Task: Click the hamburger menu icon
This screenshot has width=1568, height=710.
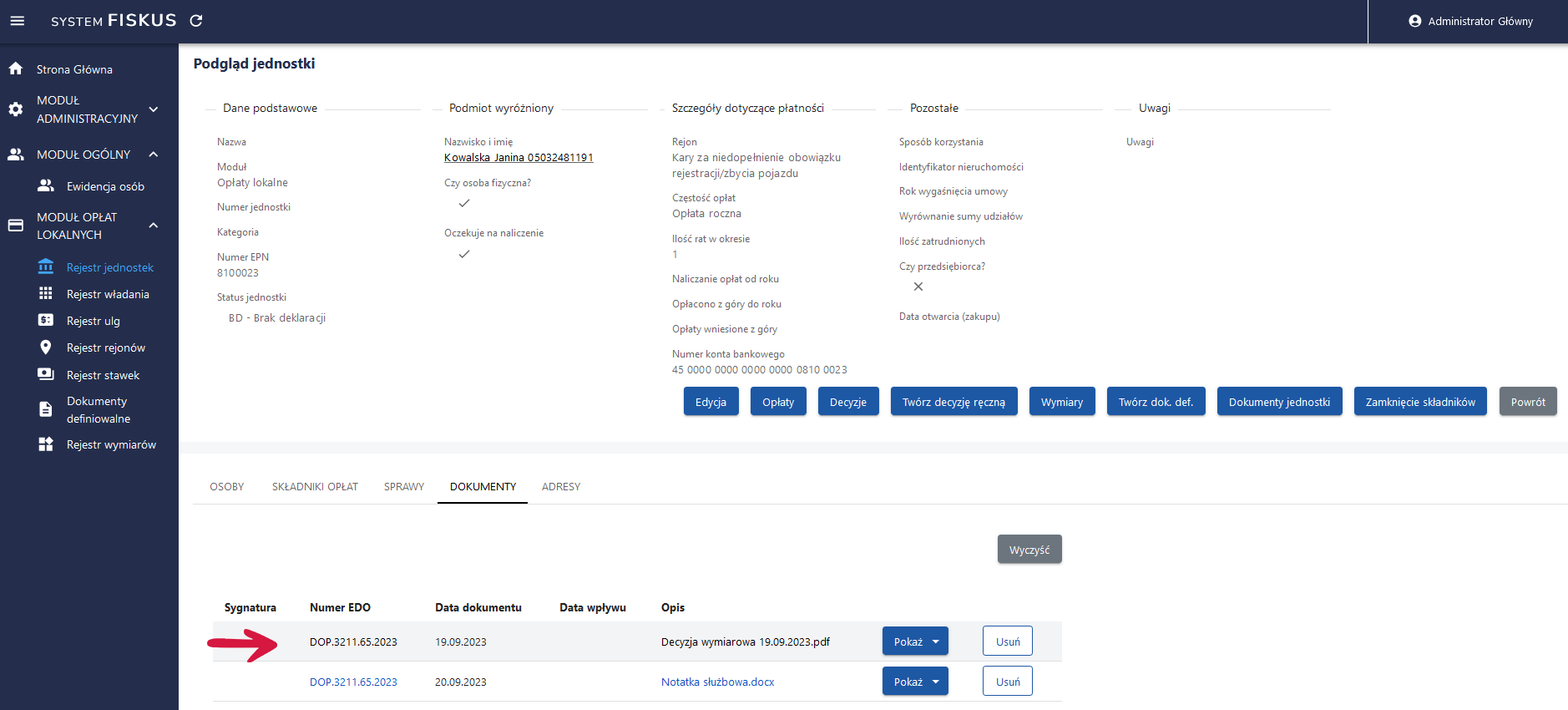Action: (x=17, y=21)
